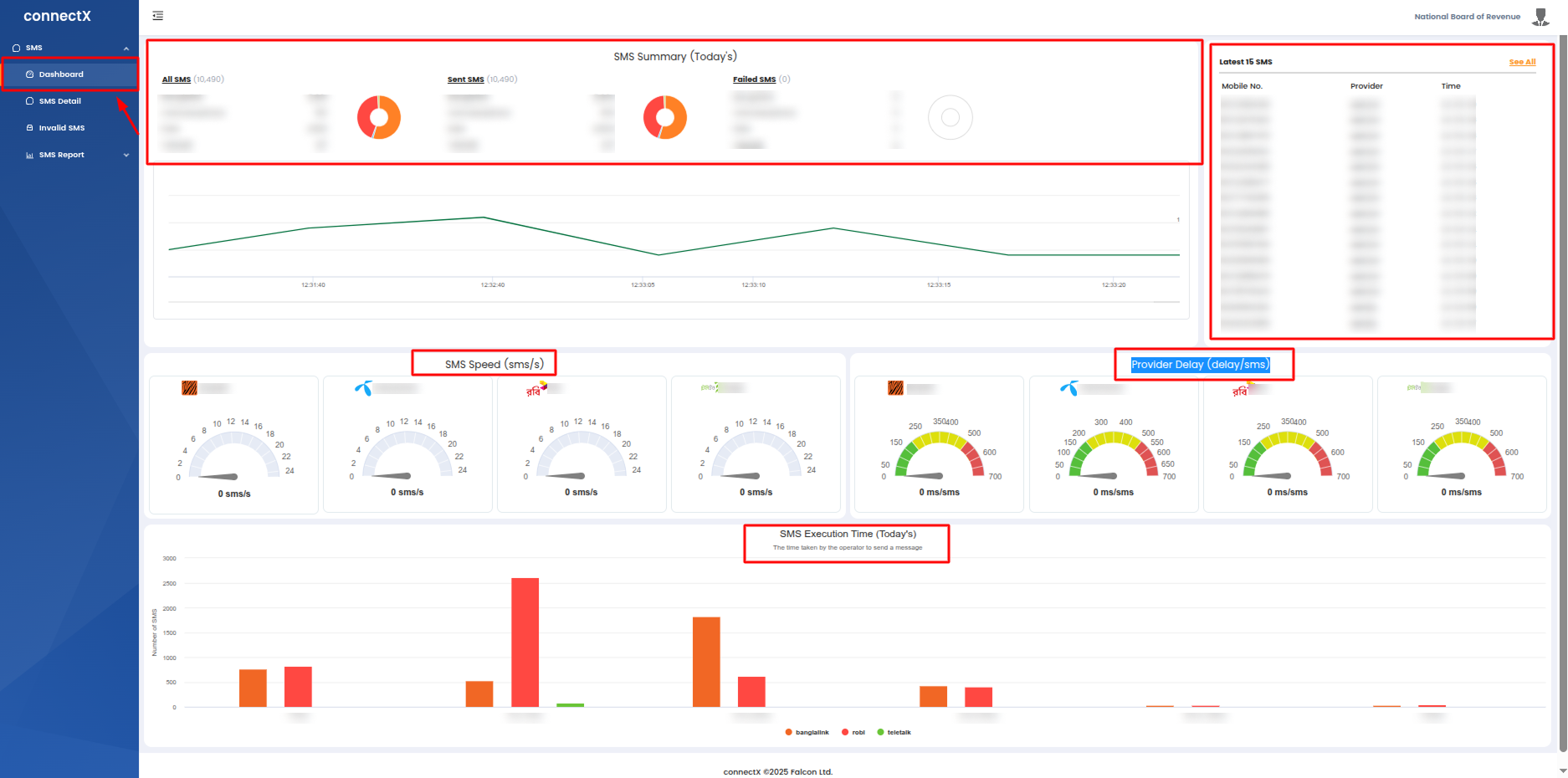Open the SMS Detail page
The width and height of the screenshot is (1568, 778).
click(60, 101)
